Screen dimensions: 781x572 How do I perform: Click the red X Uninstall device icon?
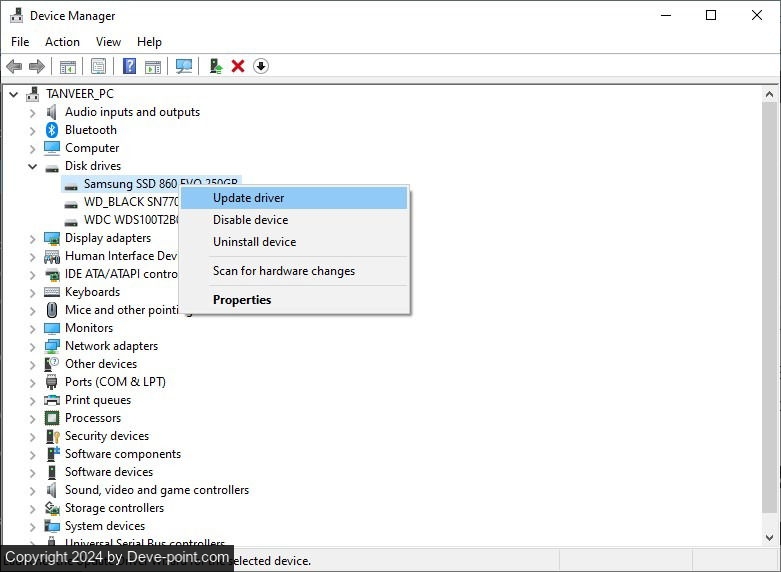point(238,66)
